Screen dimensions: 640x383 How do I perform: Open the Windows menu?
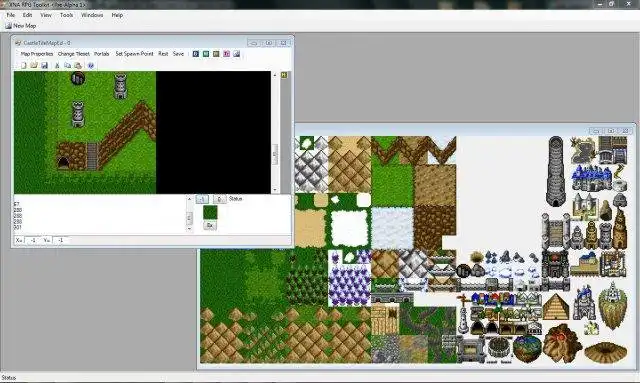tap(92, 15)
